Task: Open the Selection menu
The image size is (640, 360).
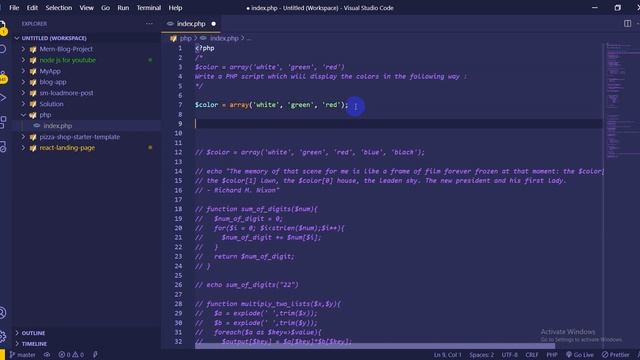Action: (x=59, y=8)
